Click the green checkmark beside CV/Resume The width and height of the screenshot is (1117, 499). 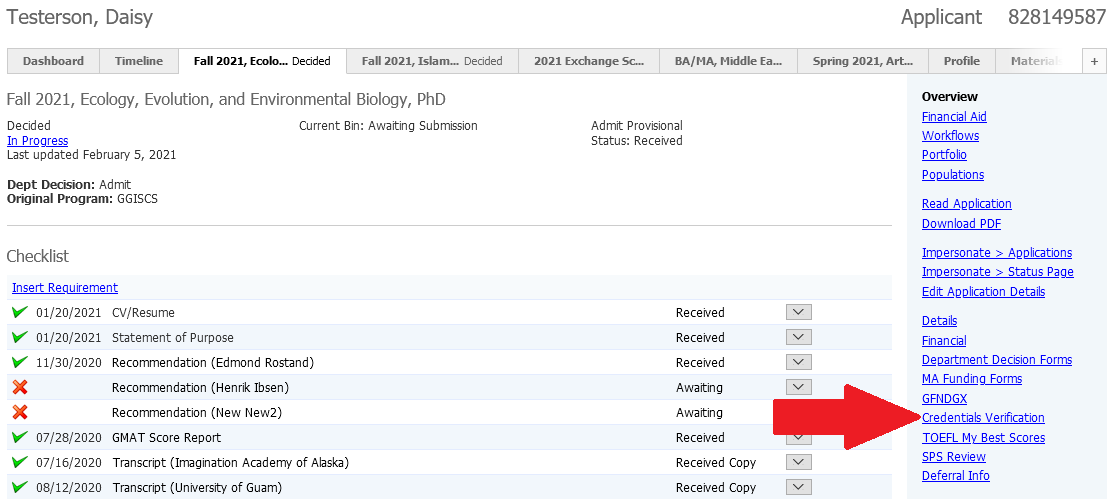pos(20,312)
